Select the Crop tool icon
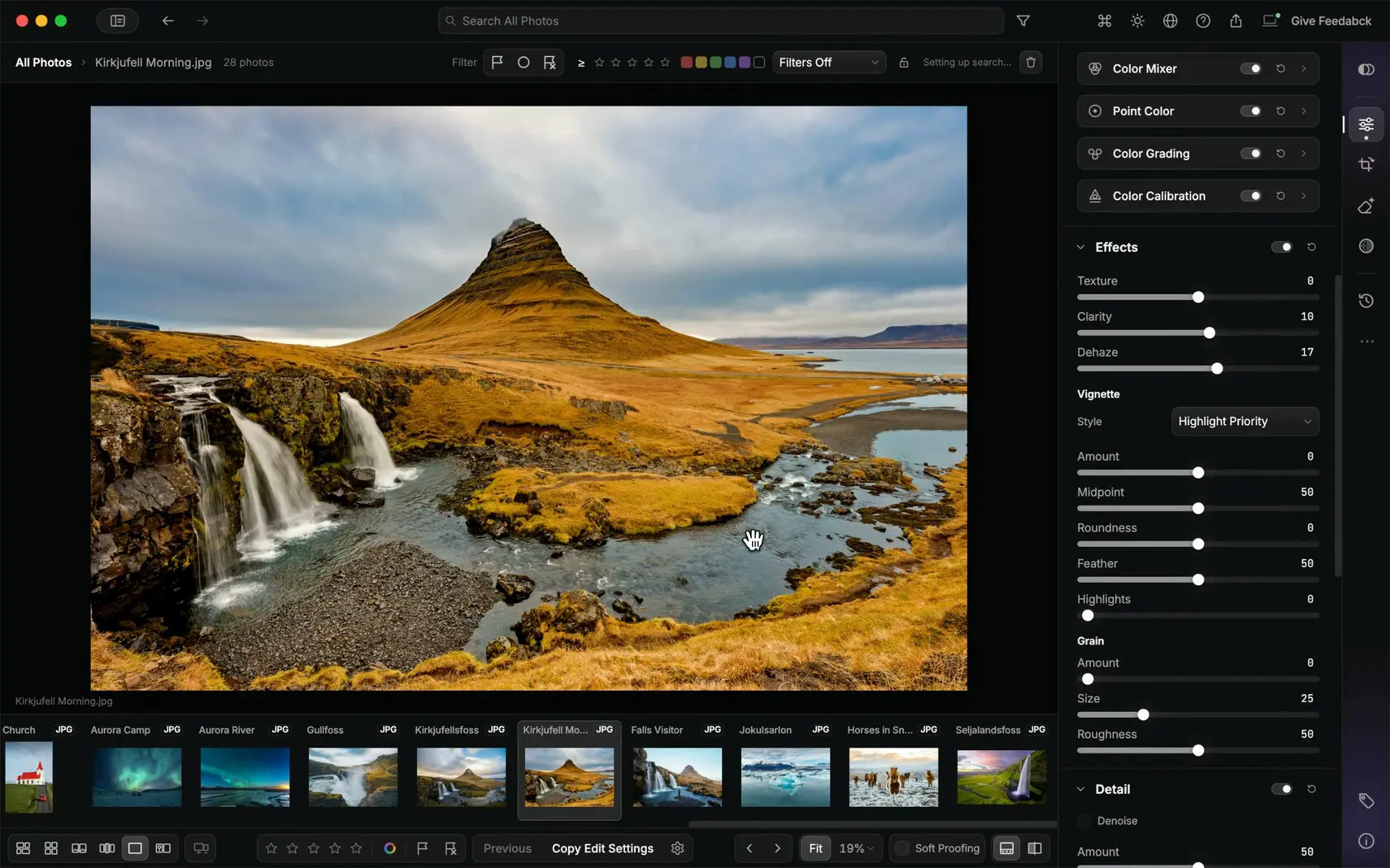The image size is (1390, 868). 1366,165
